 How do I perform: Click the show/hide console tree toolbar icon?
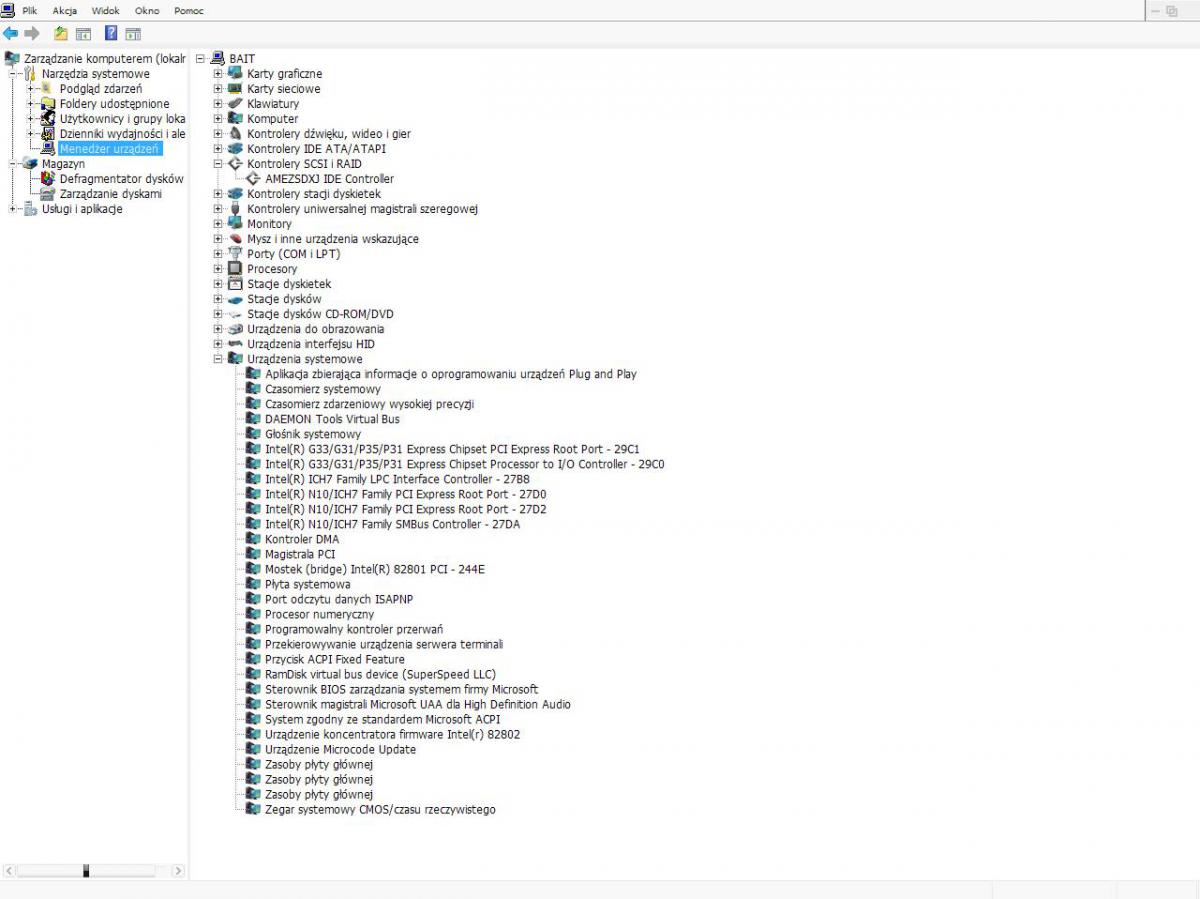click(x=83, y=33)
